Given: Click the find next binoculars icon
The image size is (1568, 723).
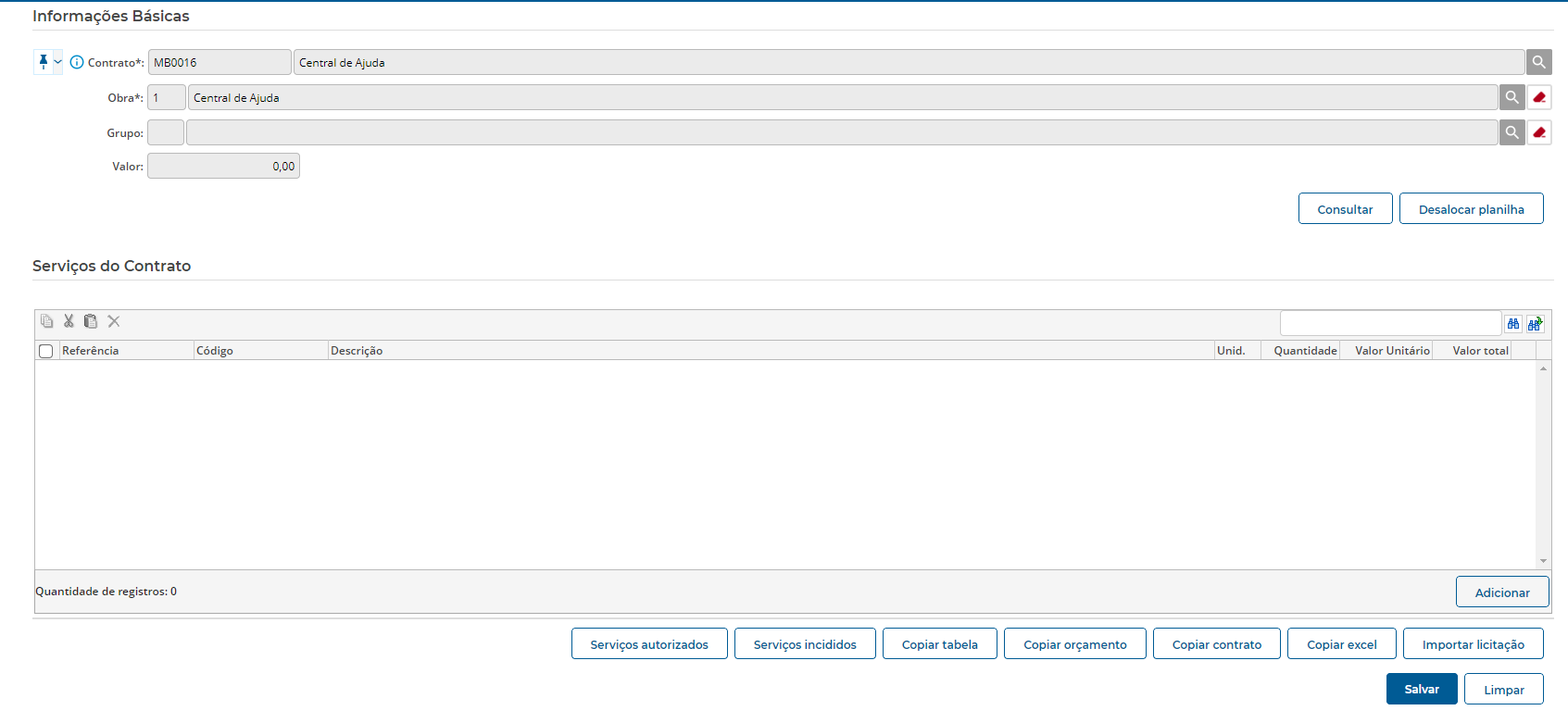Looking at the screenshot, I should tap(1536, 323).
